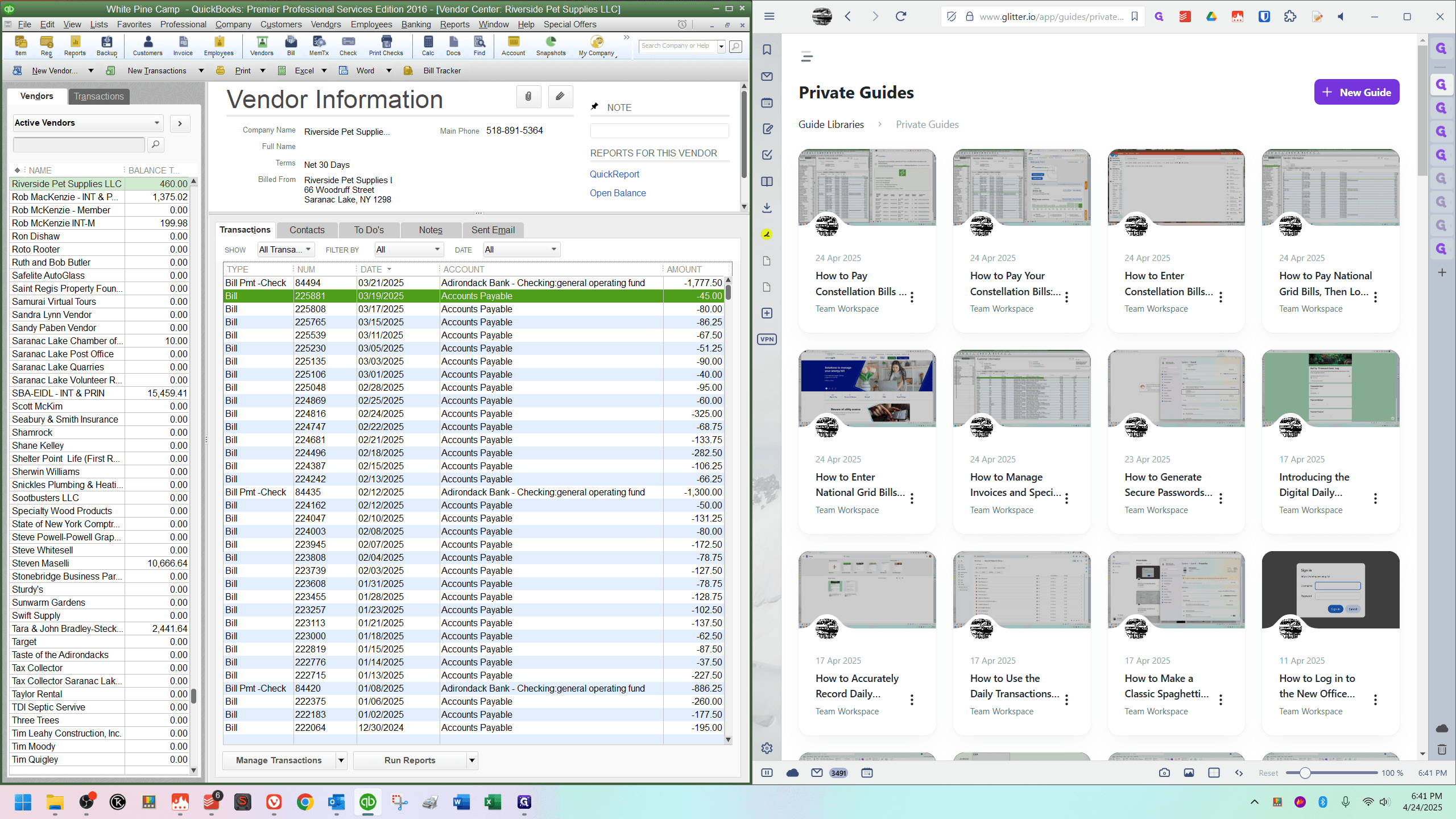1456x819 pixels.
Task: Click the Run Reports button
Action: (409, 760)
